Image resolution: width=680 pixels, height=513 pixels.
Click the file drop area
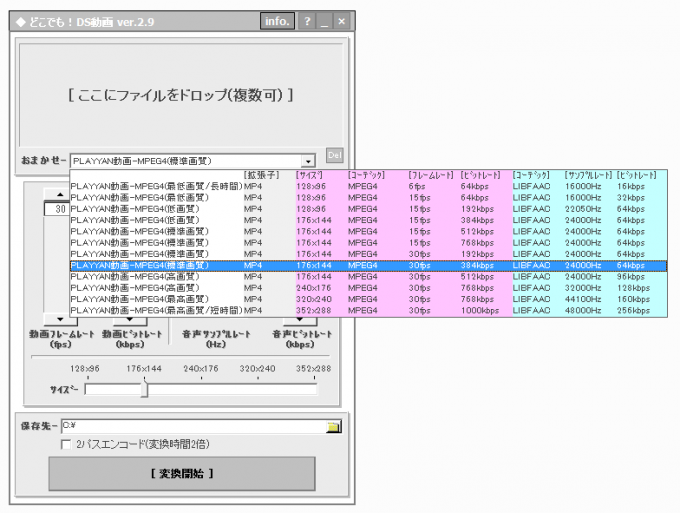[182, 95]
